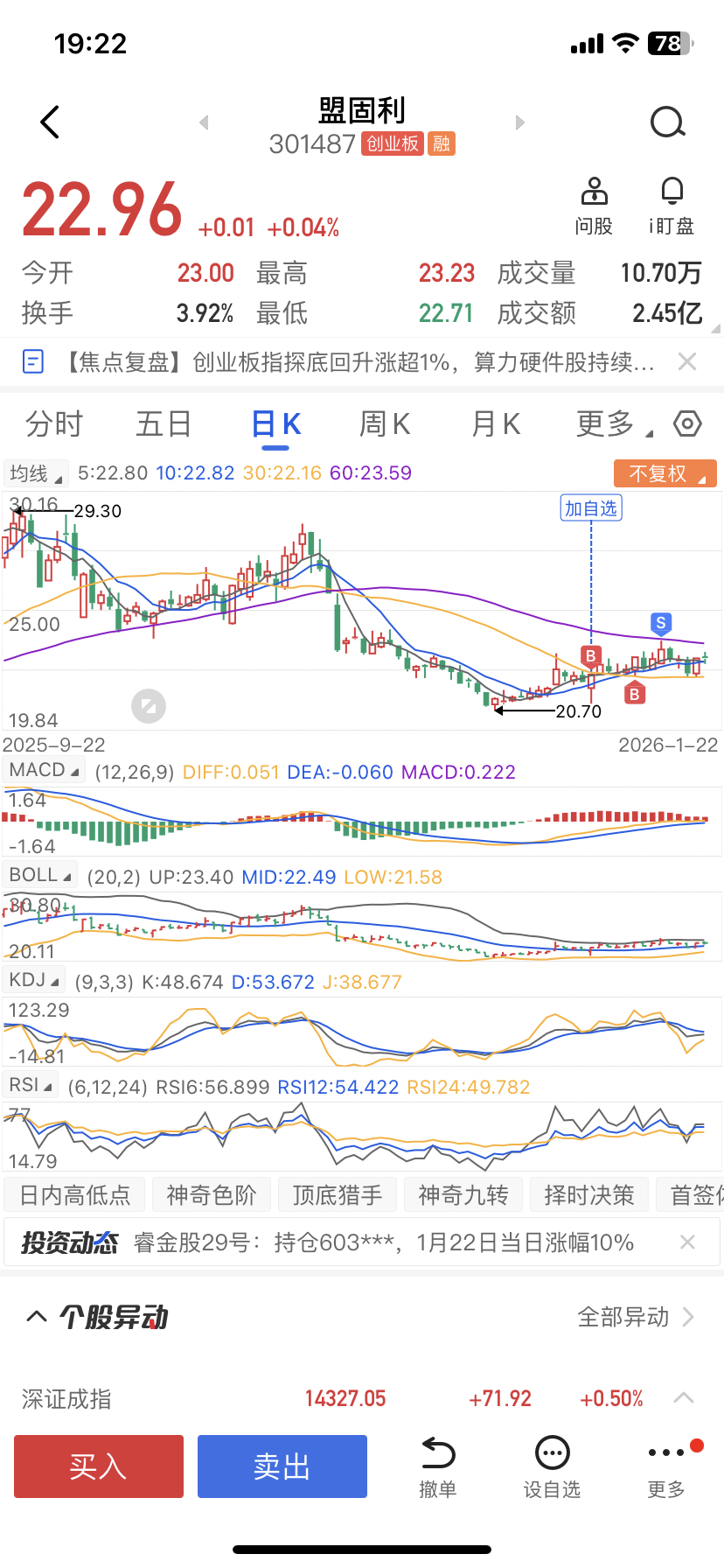Select 神奇色阶 tool
This screenshot has height=1568, width=724.
[x=212, y=1195]
